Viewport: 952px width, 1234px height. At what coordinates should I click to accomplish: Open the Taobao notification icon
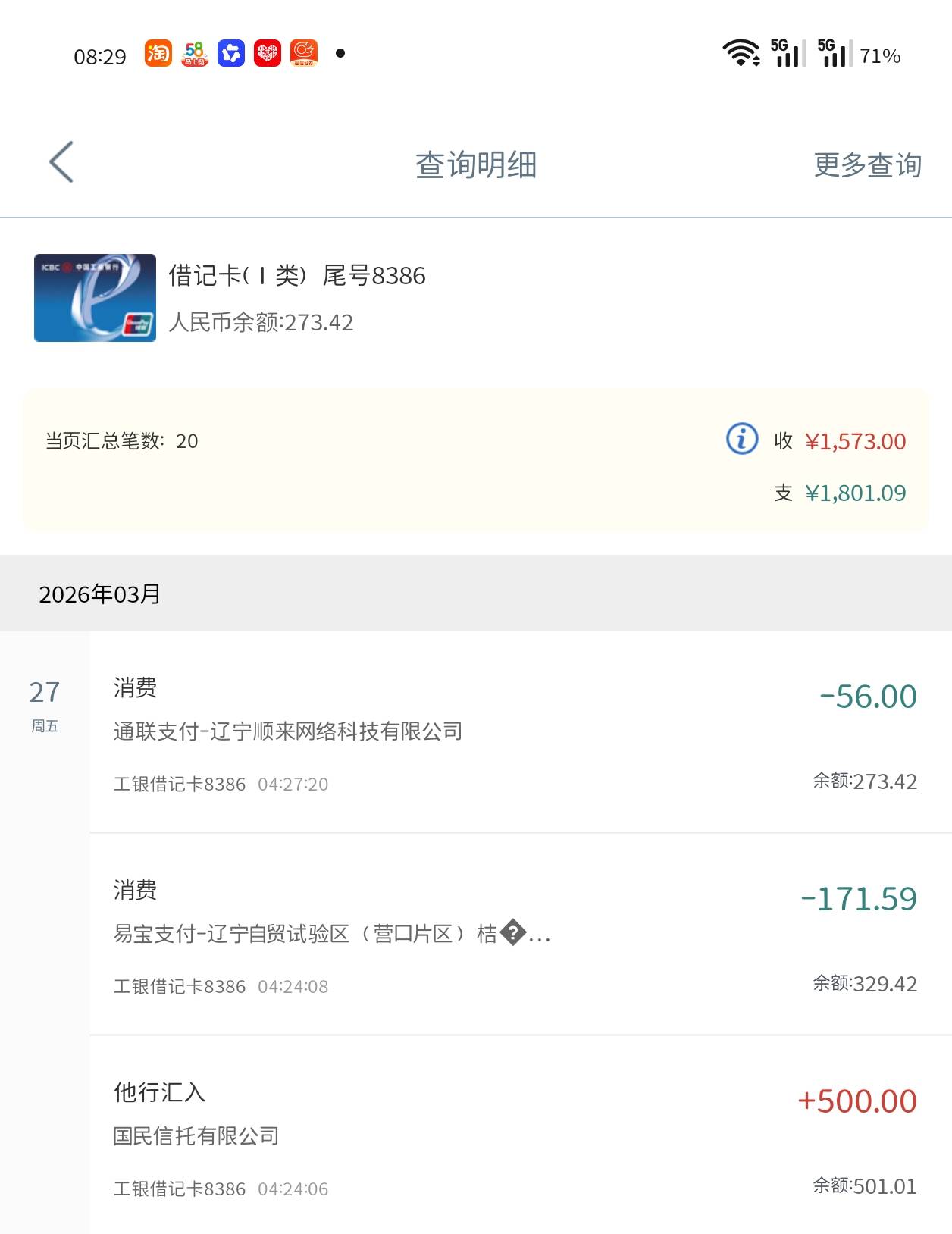(x=158, y=53)
